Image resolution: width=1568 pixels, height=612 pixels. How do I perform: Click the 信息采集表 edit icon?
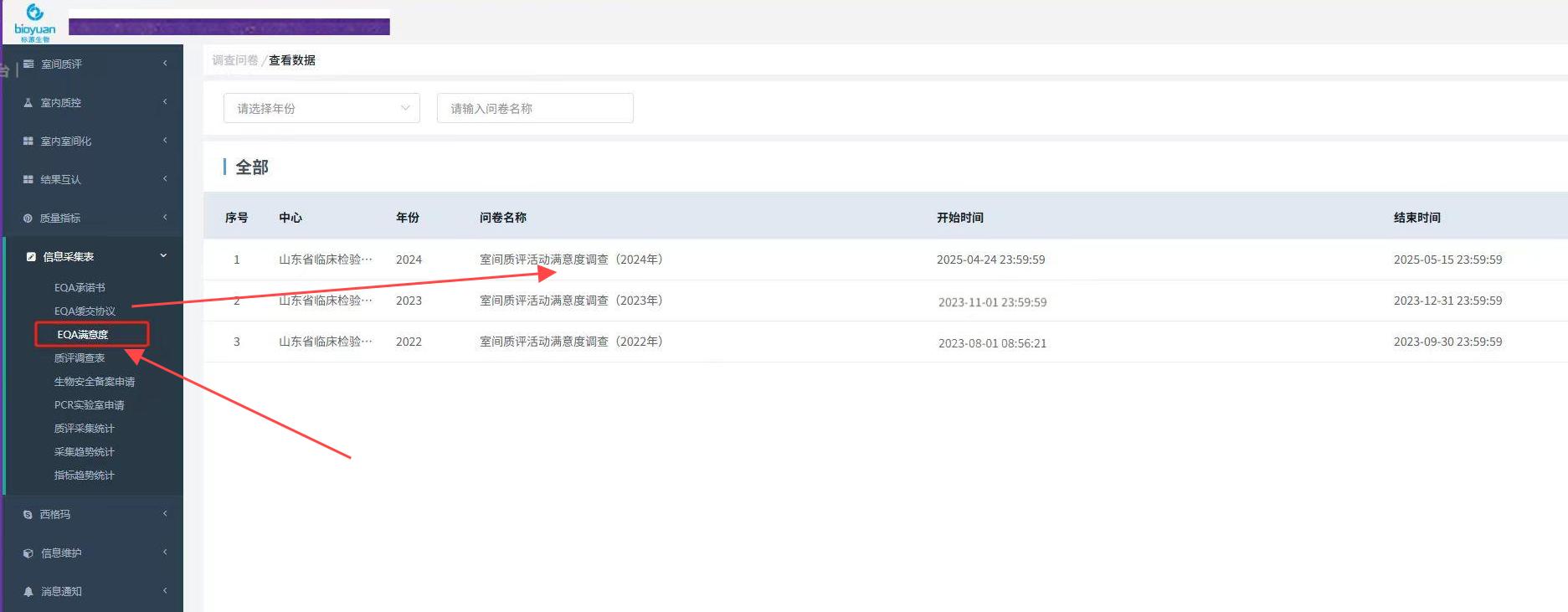31,257
